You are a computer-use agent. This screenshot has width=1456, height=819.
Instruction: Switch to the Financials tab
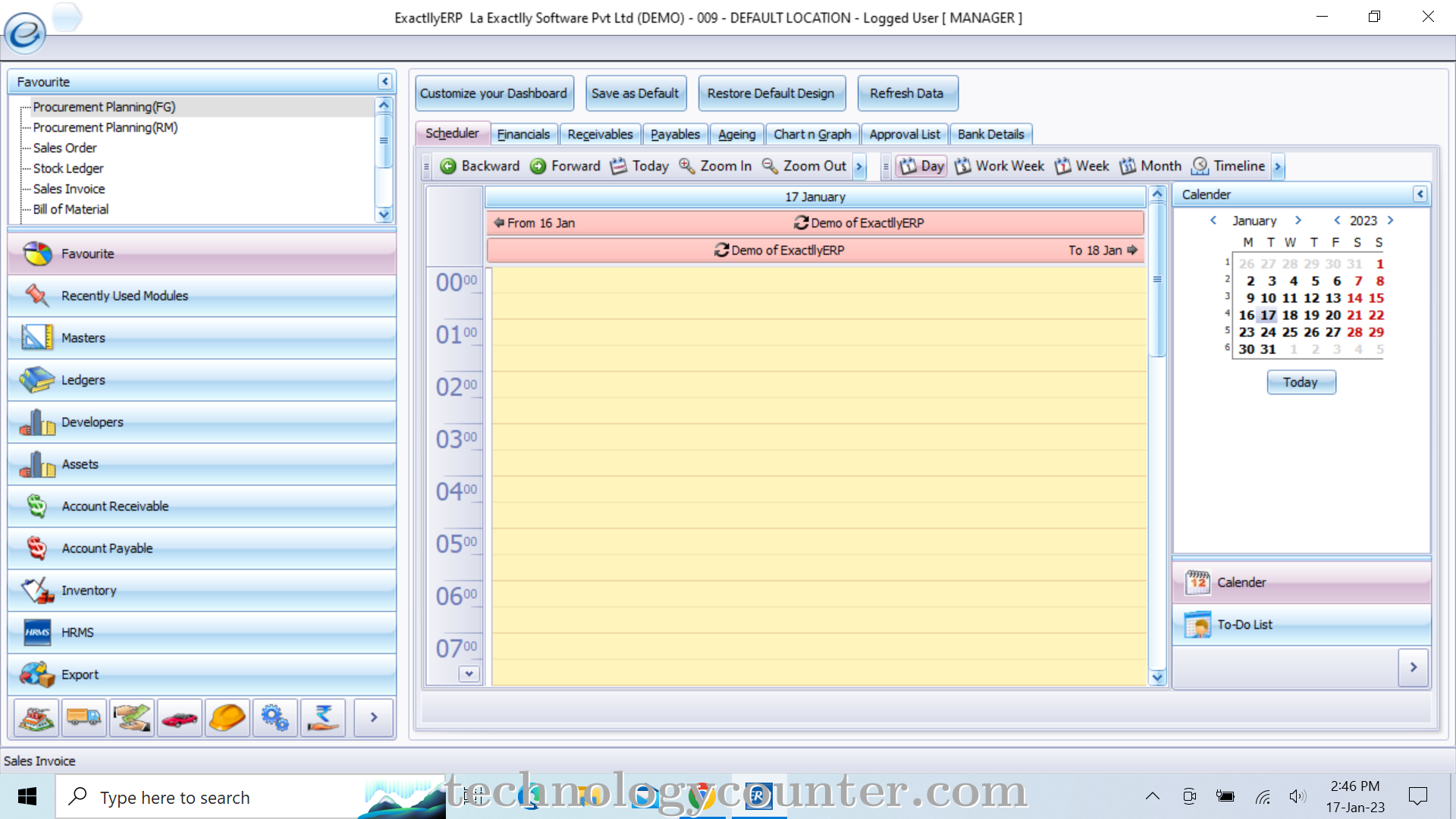pos(524,133)
